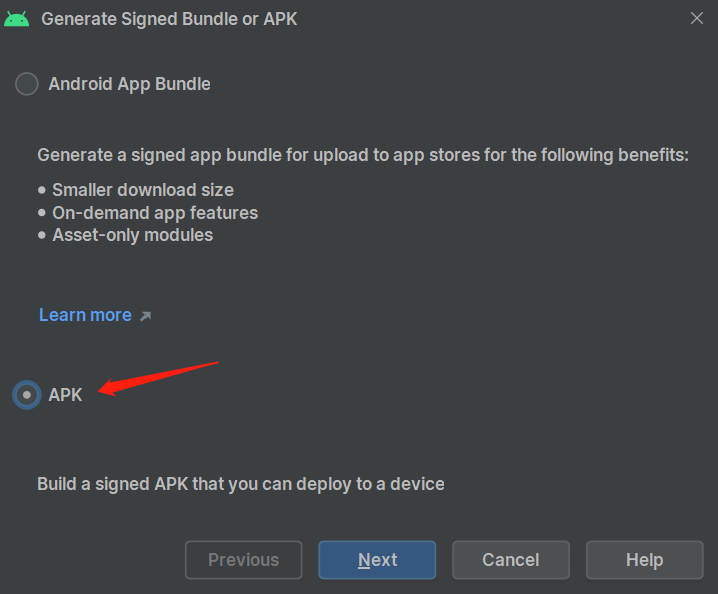
Task: Select the APK radio button
Action: pos(26,395)
